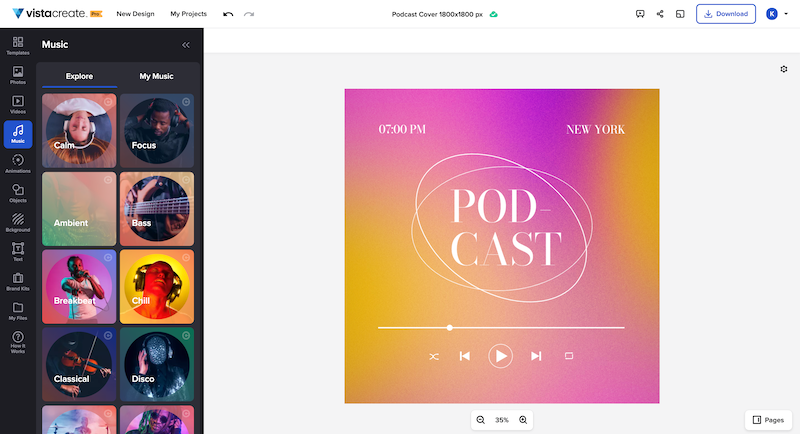Open the Objects sidebar panel

click(x=18, y=192)
